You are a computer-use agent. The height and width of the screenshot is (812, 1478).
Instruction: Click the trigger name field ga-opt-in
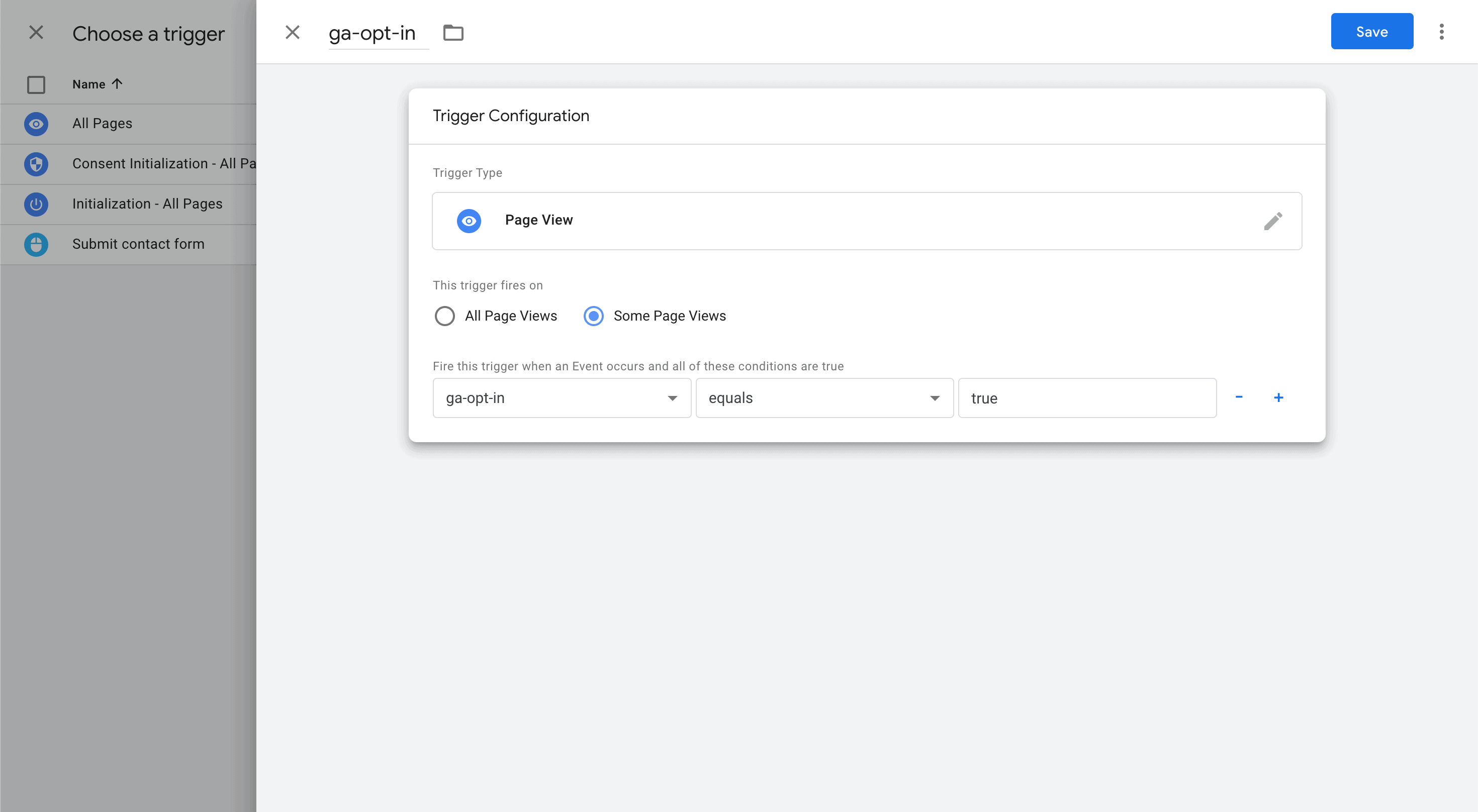[372, 33]
